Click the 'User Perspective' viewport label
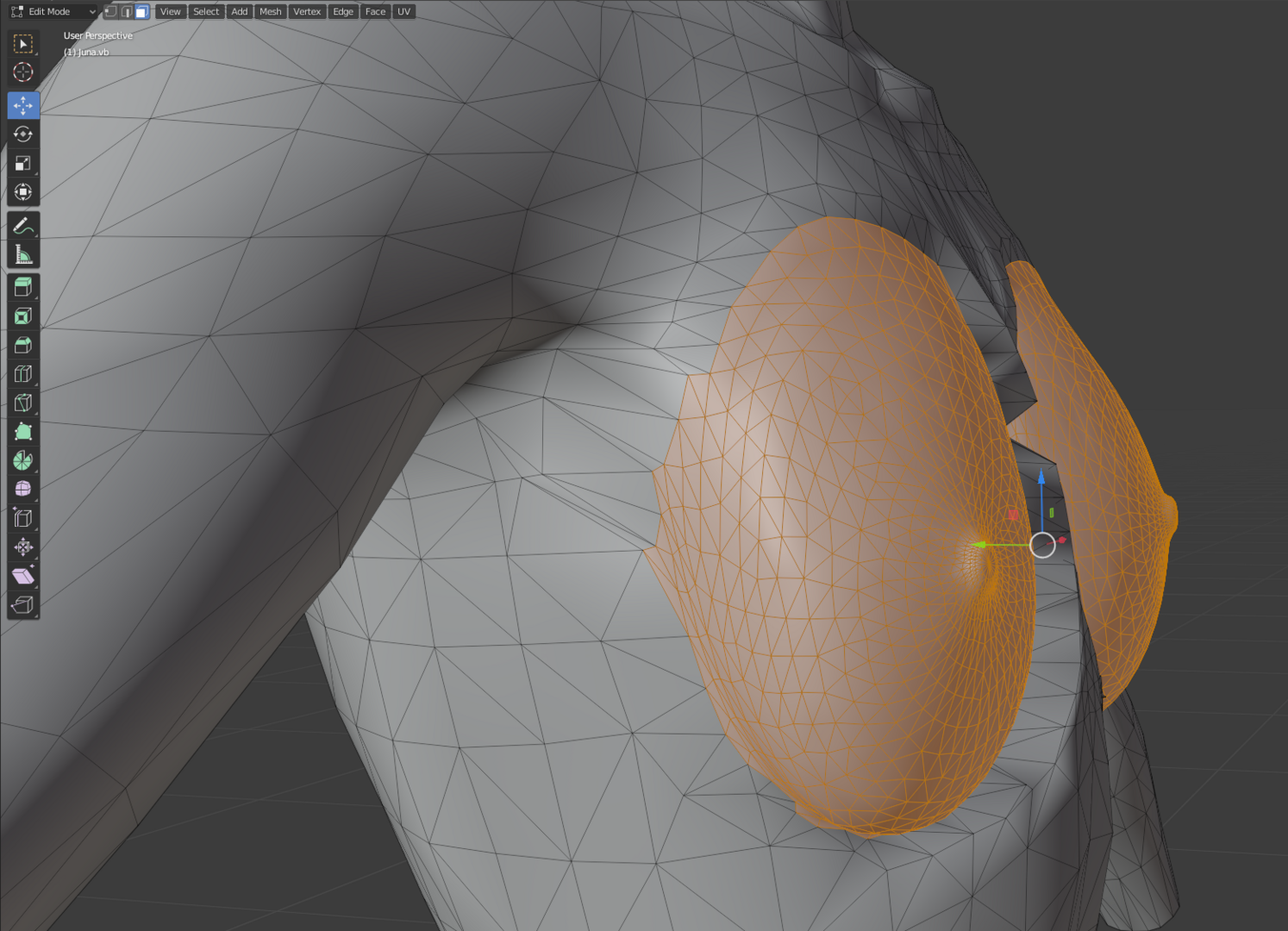Screen dimensions: 1288x931 point(98,36)
